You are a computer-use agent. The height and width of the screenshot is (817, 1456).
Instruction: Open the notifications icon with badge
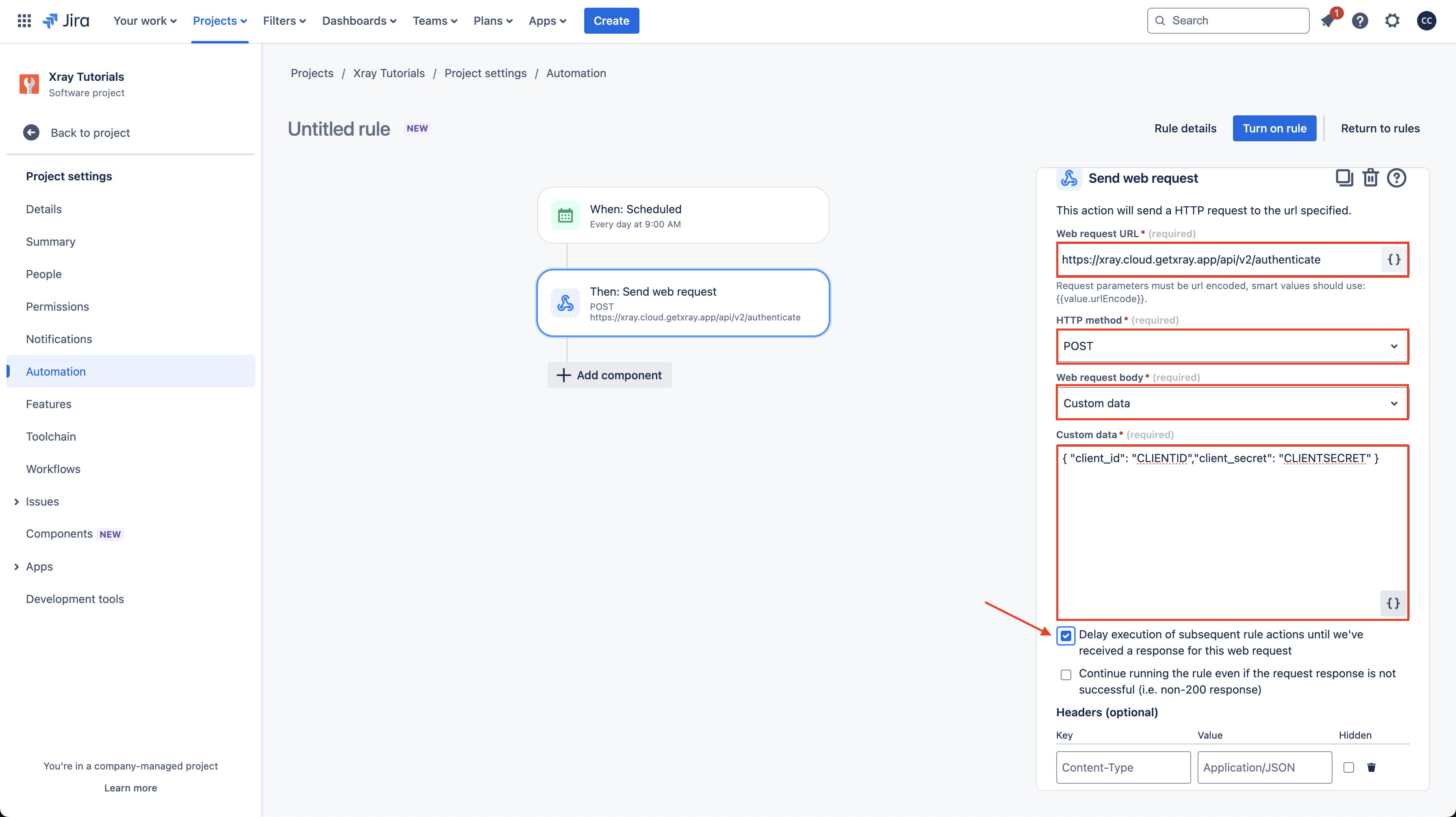tap(1328, 21)
